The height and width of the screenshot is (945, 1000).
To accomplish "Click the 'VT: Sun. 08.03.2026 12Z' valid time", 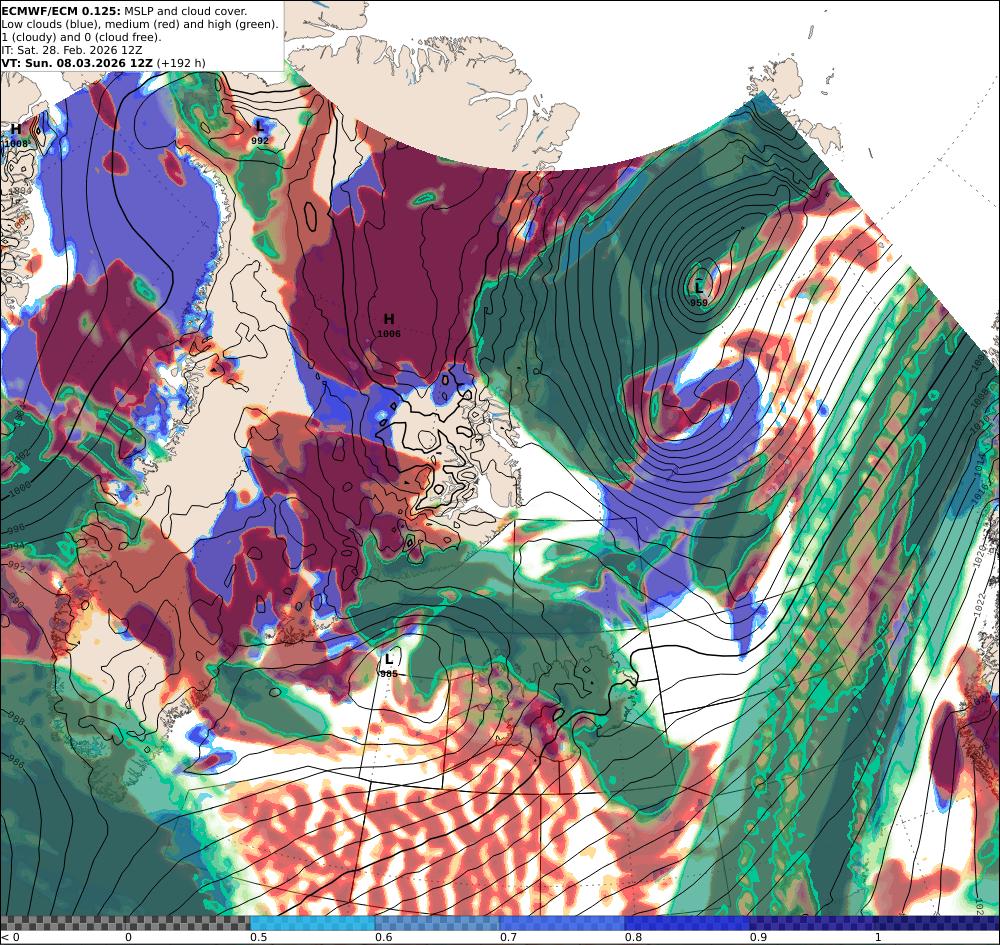I will coord(77,62).
